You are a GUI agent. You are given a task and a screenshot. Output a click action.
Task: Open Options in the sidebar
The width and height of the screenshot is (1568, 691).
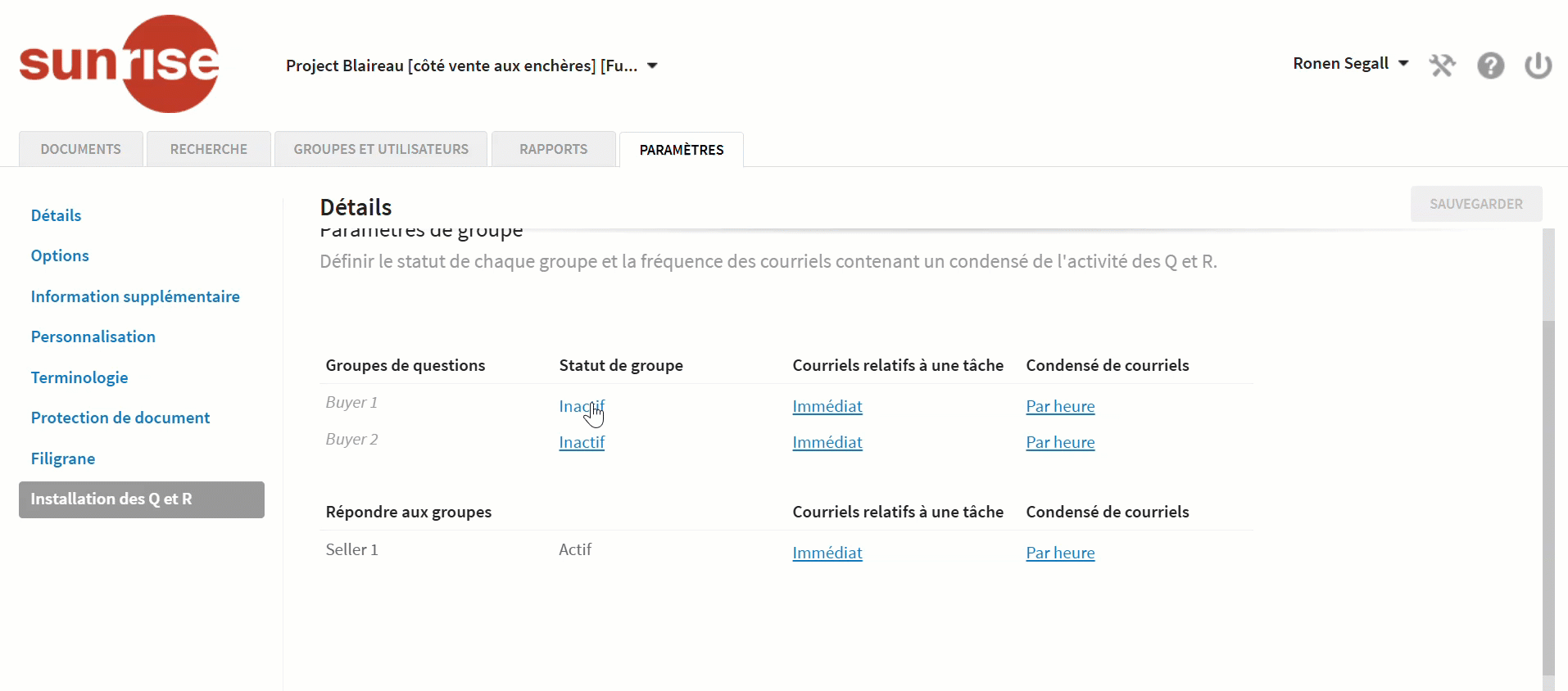(60, 255)
